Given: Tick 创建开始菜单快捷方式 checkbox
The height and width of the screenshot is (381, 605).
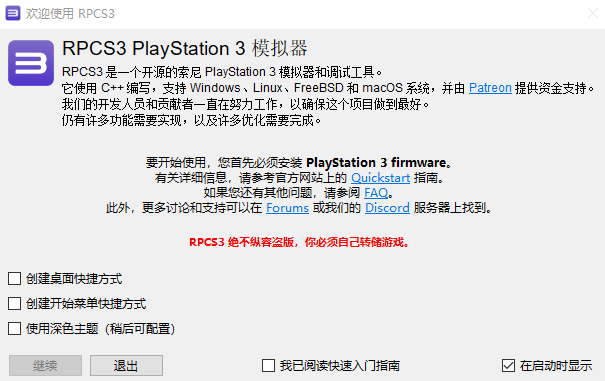Looking at the screenshot, I should click(15, 303).
